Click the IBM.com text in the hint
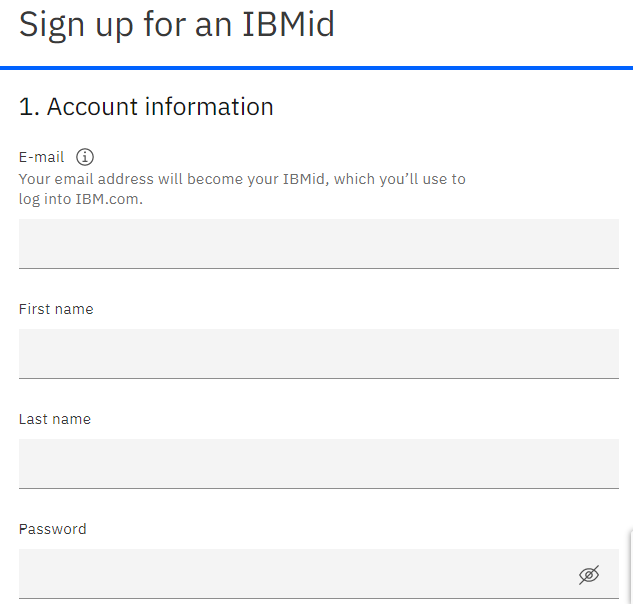Screen dimensions: 633x604 click(x=109, y=199)
